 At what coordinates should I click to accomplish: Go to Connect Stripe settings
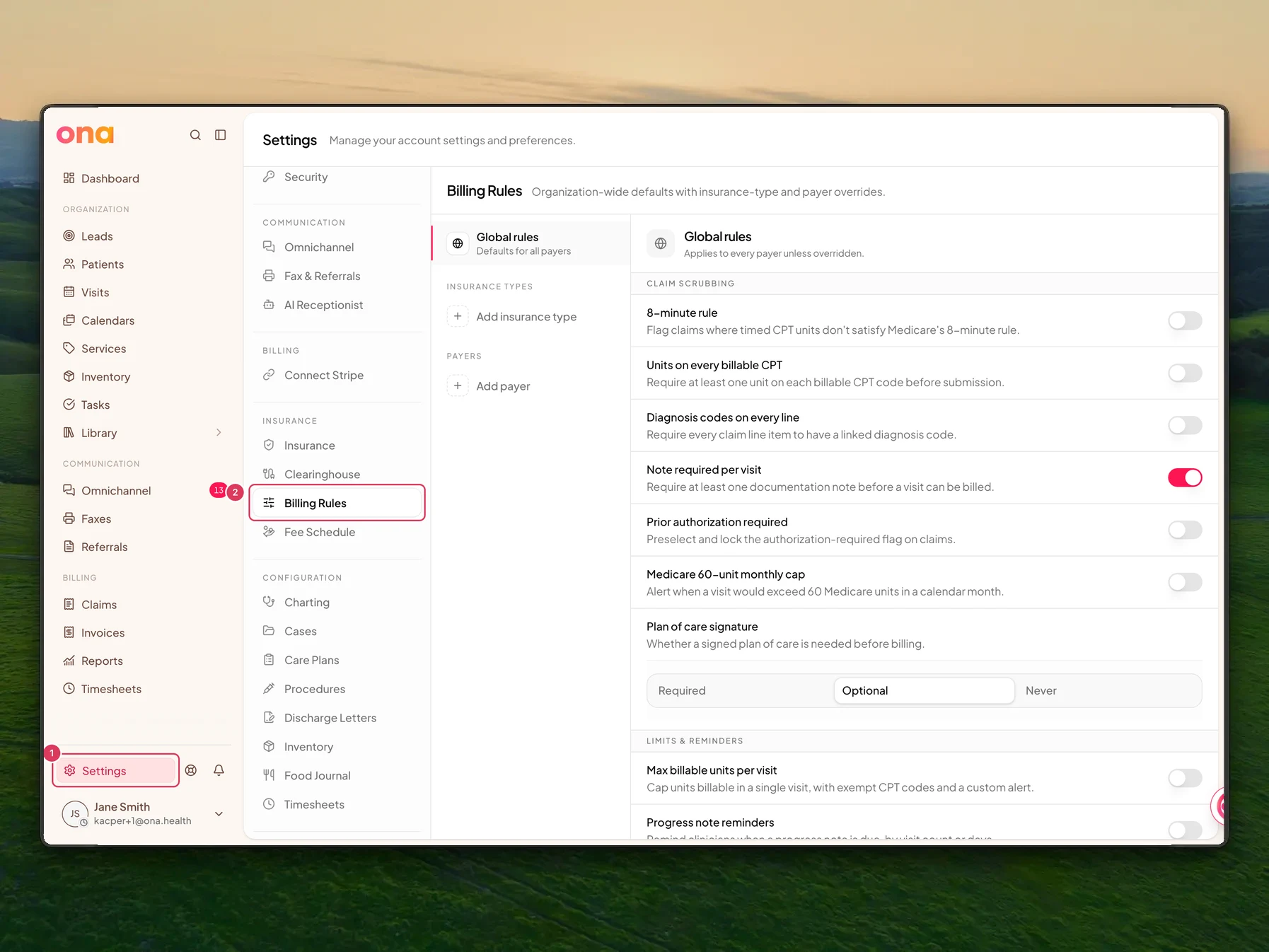click(x=337, y=375)
